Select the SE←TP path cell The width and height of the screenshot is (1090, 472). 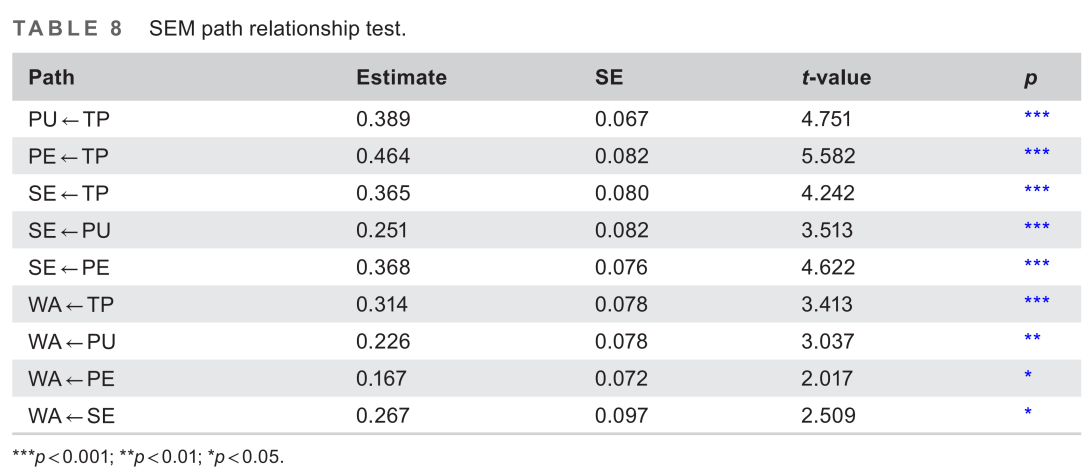68,193
